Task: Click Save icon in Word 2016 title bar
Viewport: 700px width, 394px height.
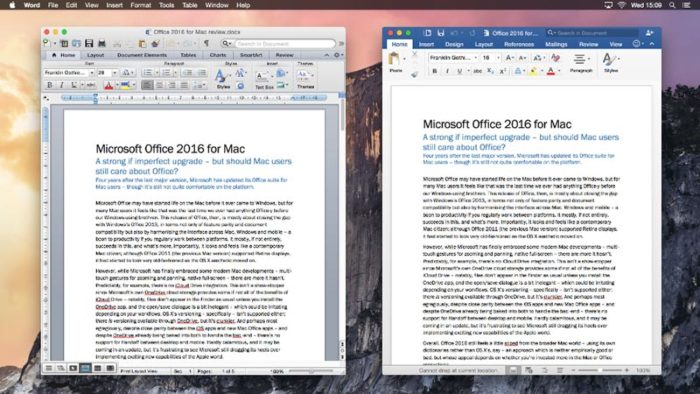Action: pyautogui.click(x=441, y=33)
